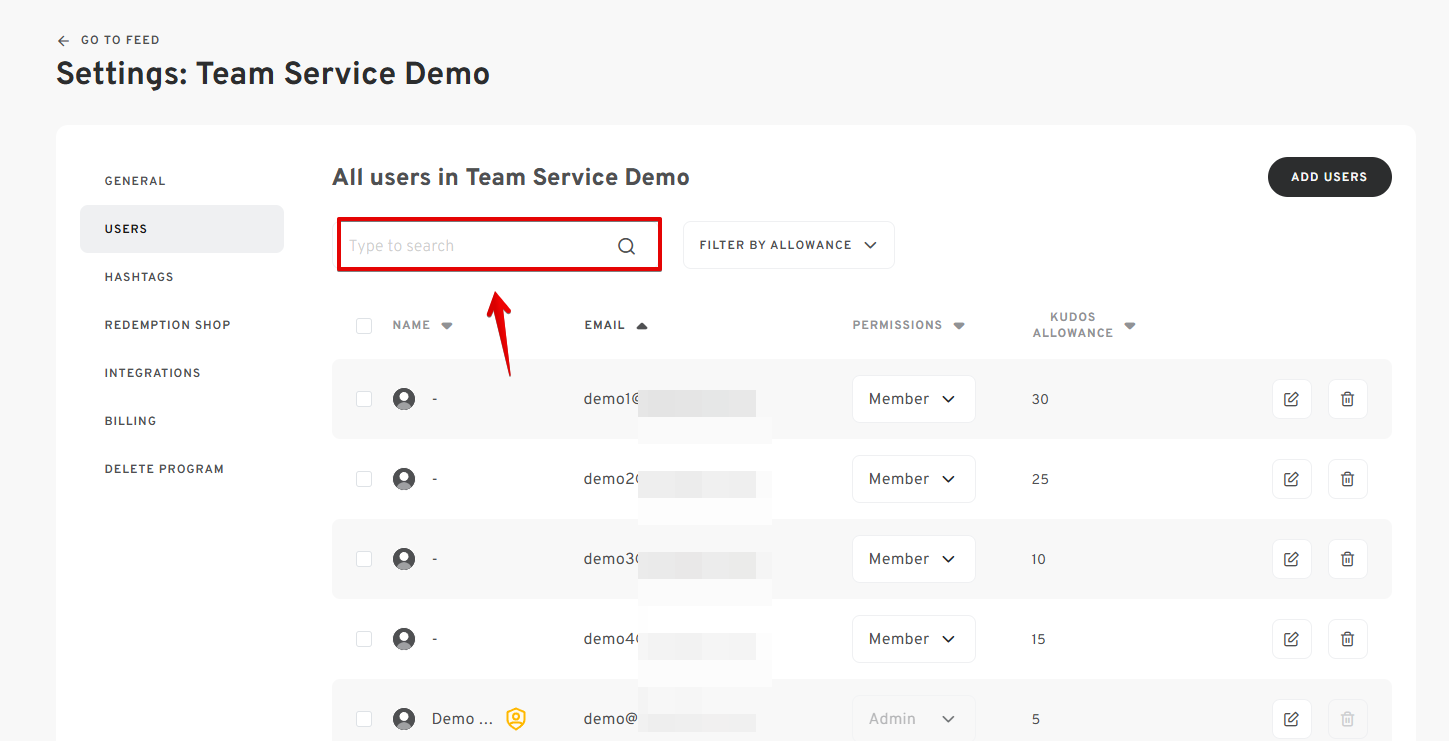The width and height of the screenshot is (1449, 741).
Task: Go to the Redemption Shop page
Action: coord(167,324)
